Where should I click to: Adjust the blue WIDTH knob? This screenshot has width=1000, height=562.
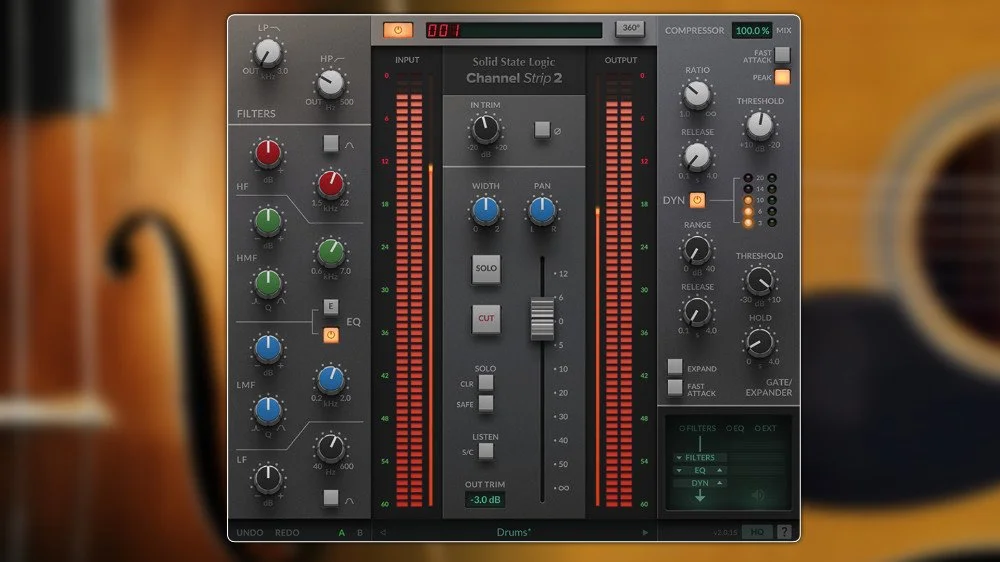pyautogui.click(x=485, y=211)
